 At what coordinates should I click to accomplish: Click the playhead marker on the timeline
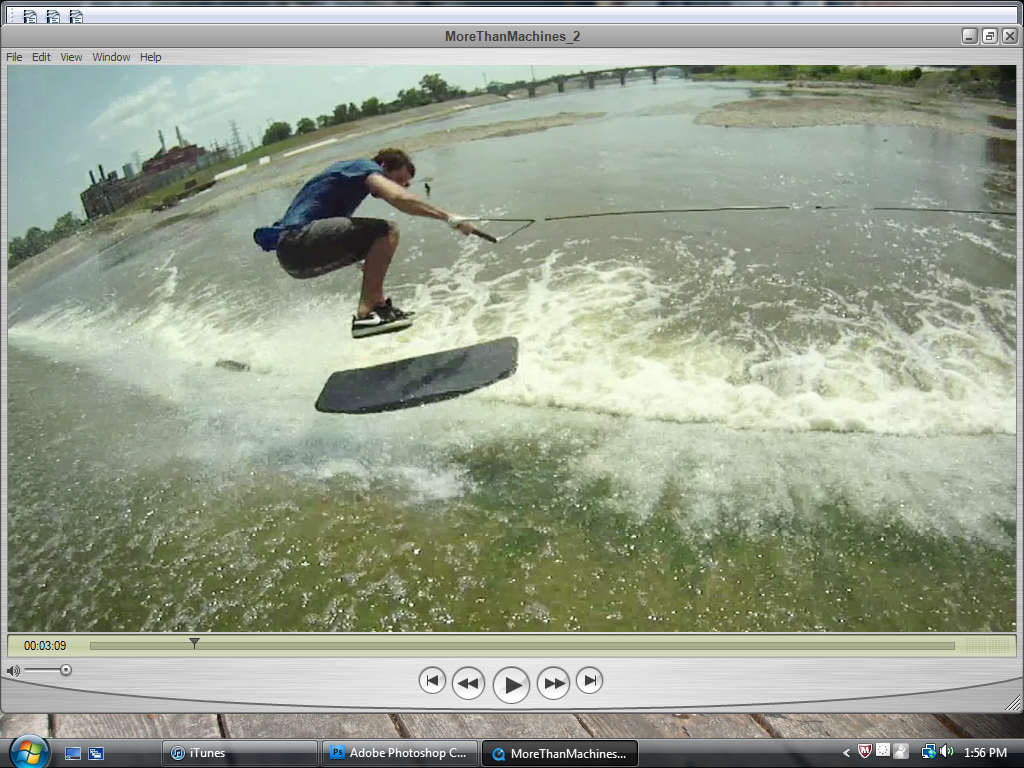[x=194, y=644]
